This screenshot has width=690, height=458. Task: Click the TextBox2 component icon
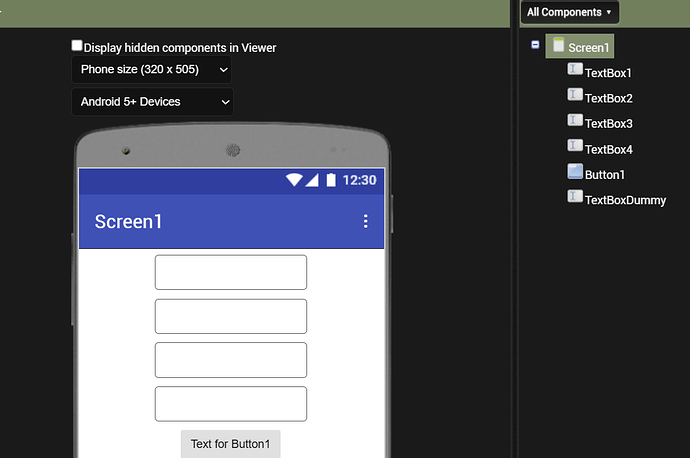(575, 95)
